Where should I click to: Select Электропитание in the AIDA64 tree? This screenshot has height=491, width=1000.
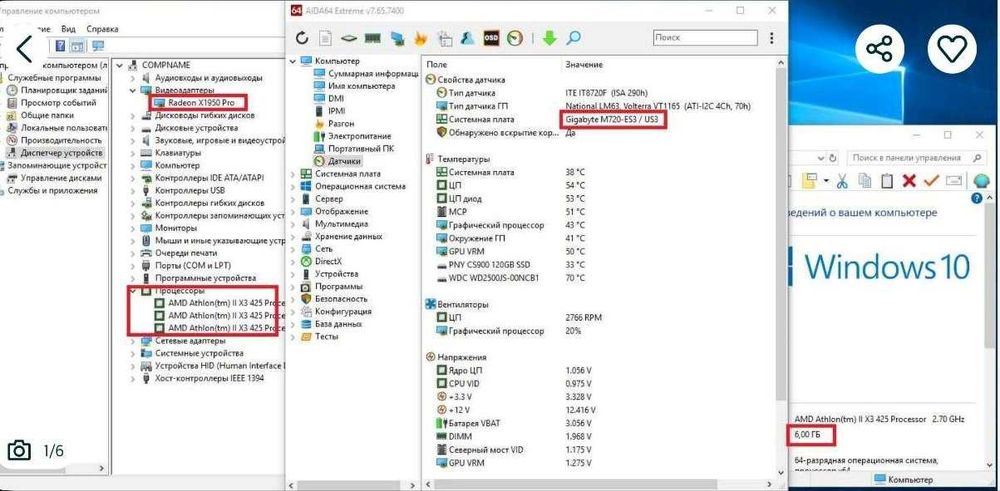(x=360, y=136)
